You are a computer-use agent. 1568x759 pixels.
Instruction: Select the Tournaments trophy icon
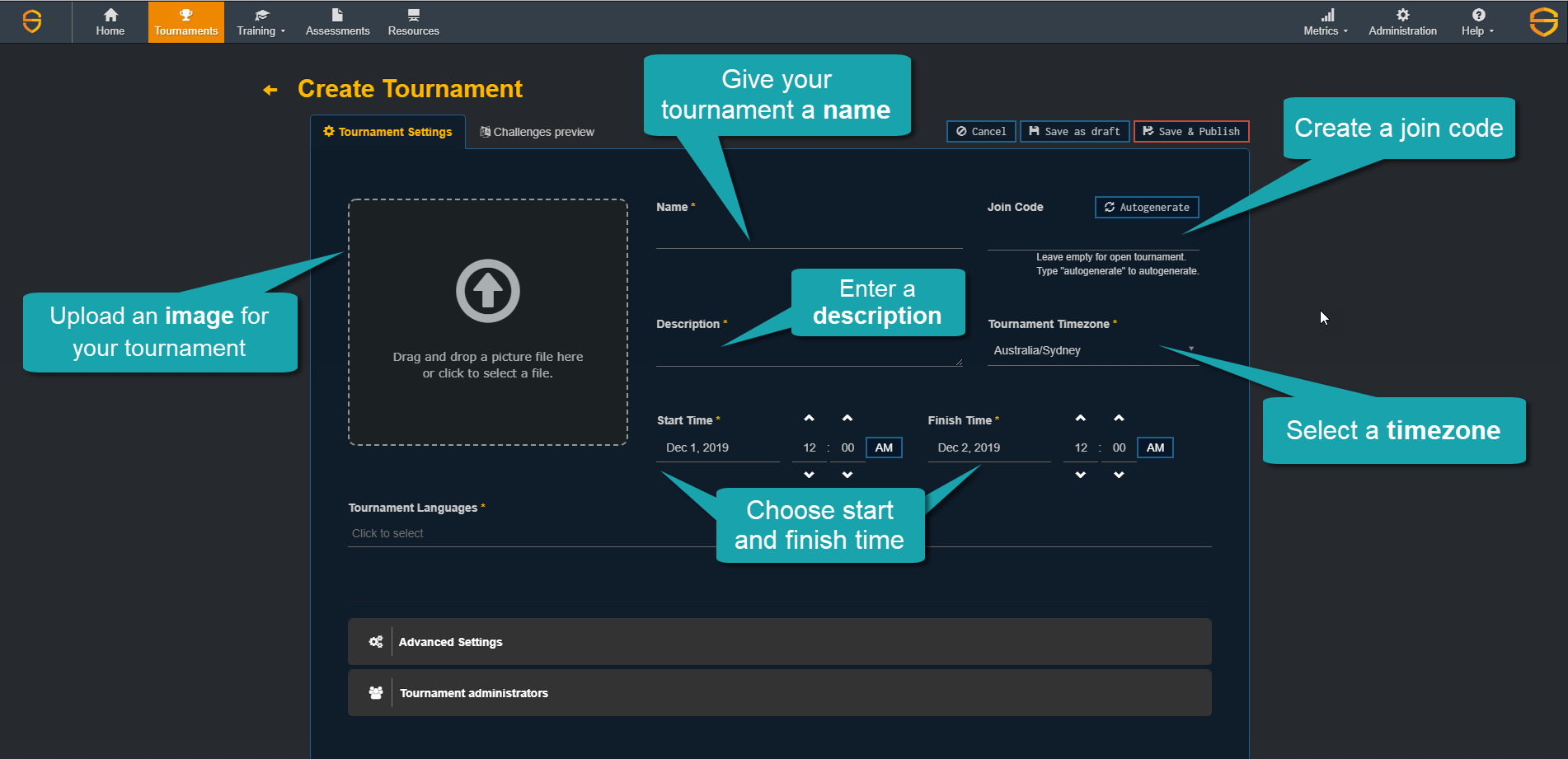tap(185, 14)
